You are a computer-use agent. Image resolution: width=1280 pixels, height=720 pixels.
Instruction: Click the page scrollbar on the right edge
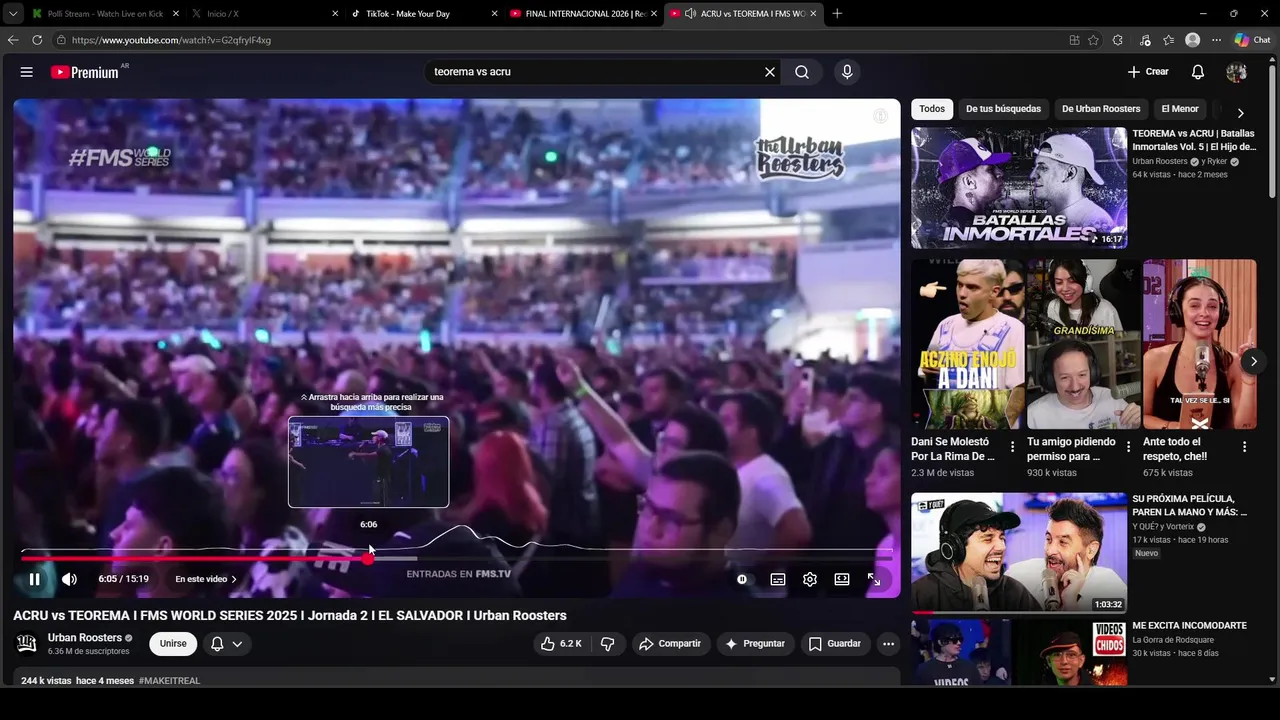click(x=1272, y=130)
